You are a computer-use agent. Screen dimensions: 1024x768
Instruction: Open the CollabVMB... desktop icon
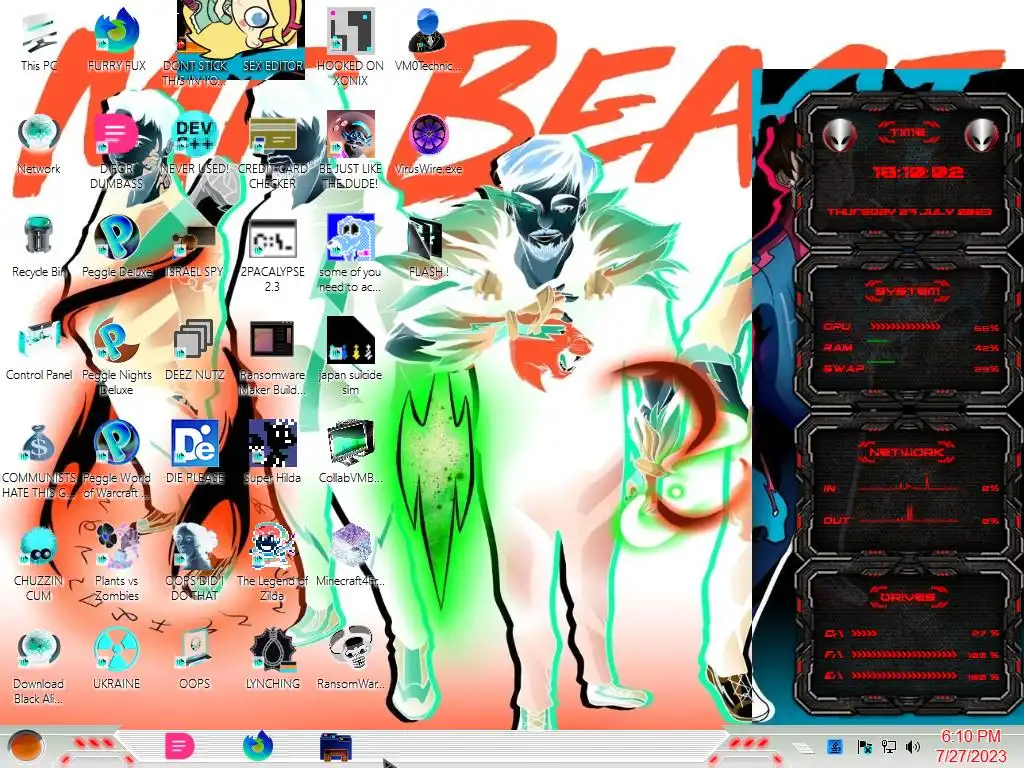coord(350,453)
